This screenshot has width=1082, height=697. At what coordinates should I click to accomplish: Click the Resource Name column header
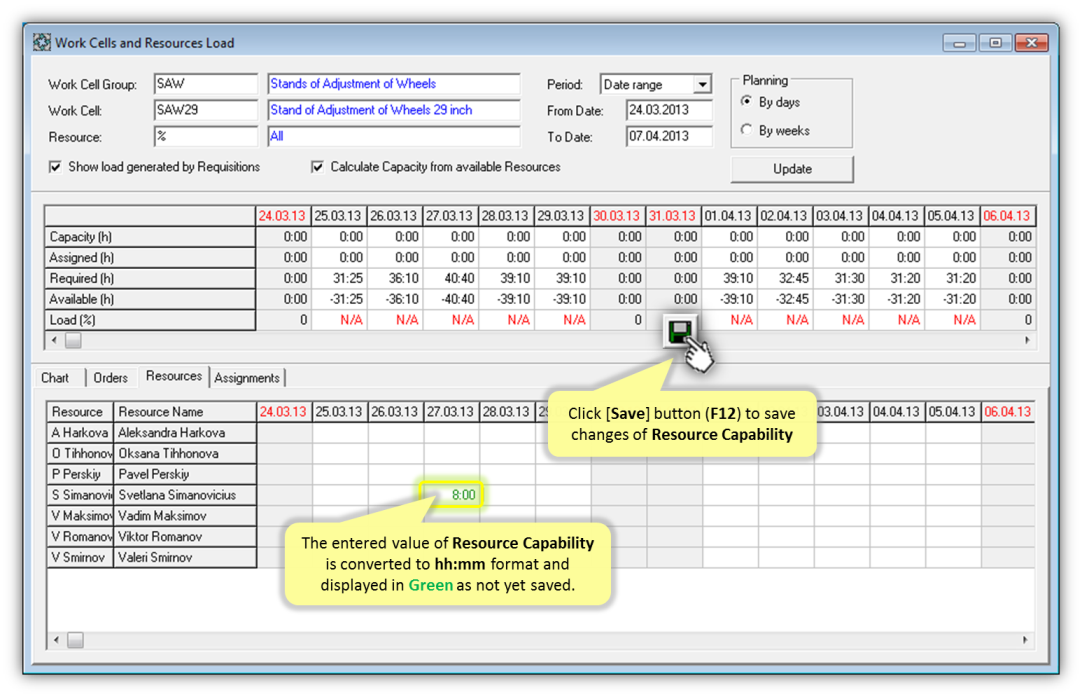[x=185, y=412]
